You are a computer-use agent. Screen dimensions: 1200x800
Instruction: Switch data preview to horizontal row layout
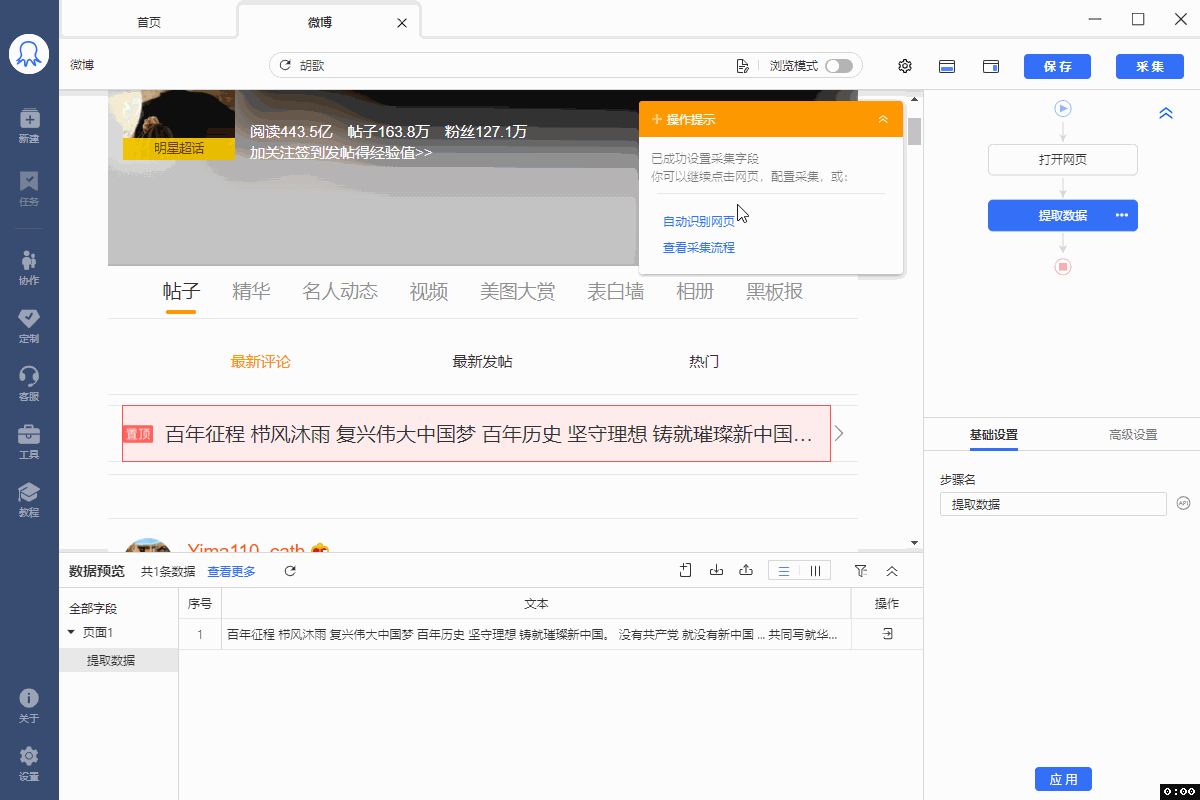point(784,571)
